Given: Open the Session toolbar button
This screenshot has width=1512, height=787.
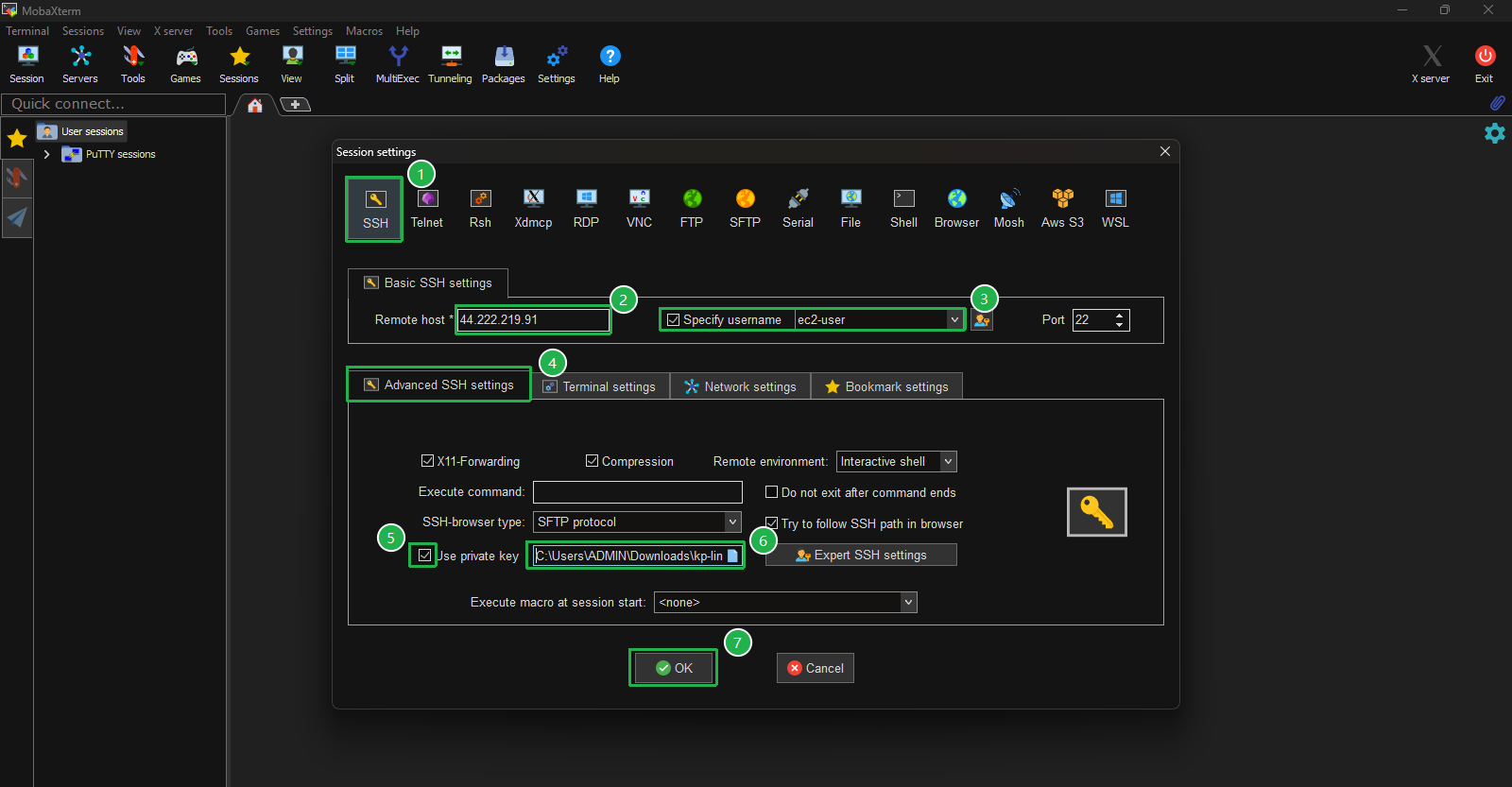Looking at the screenshot, I should click(27, 64).
